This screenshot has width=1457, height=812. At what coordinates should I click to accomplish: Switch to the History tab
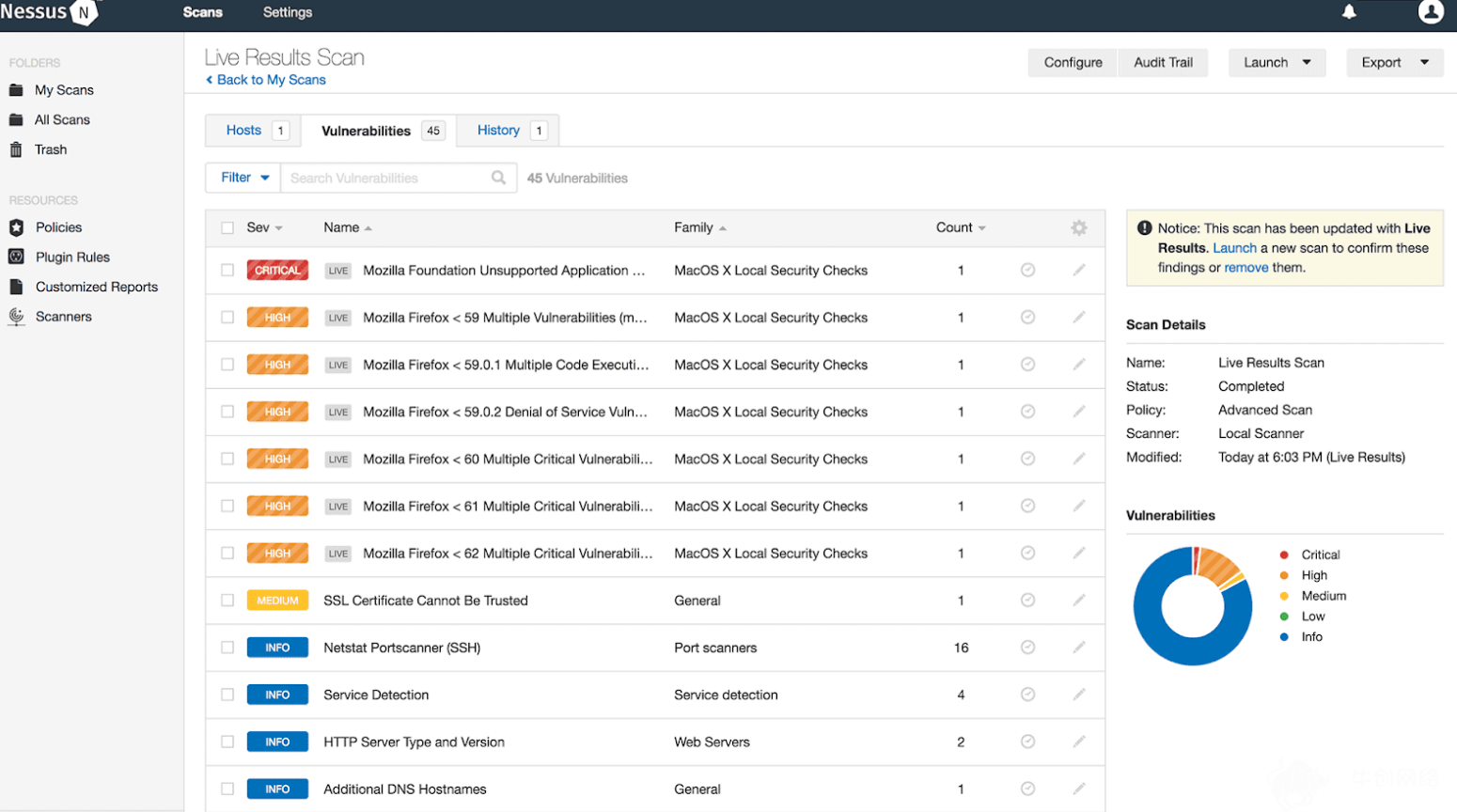(x=508, y=131)
